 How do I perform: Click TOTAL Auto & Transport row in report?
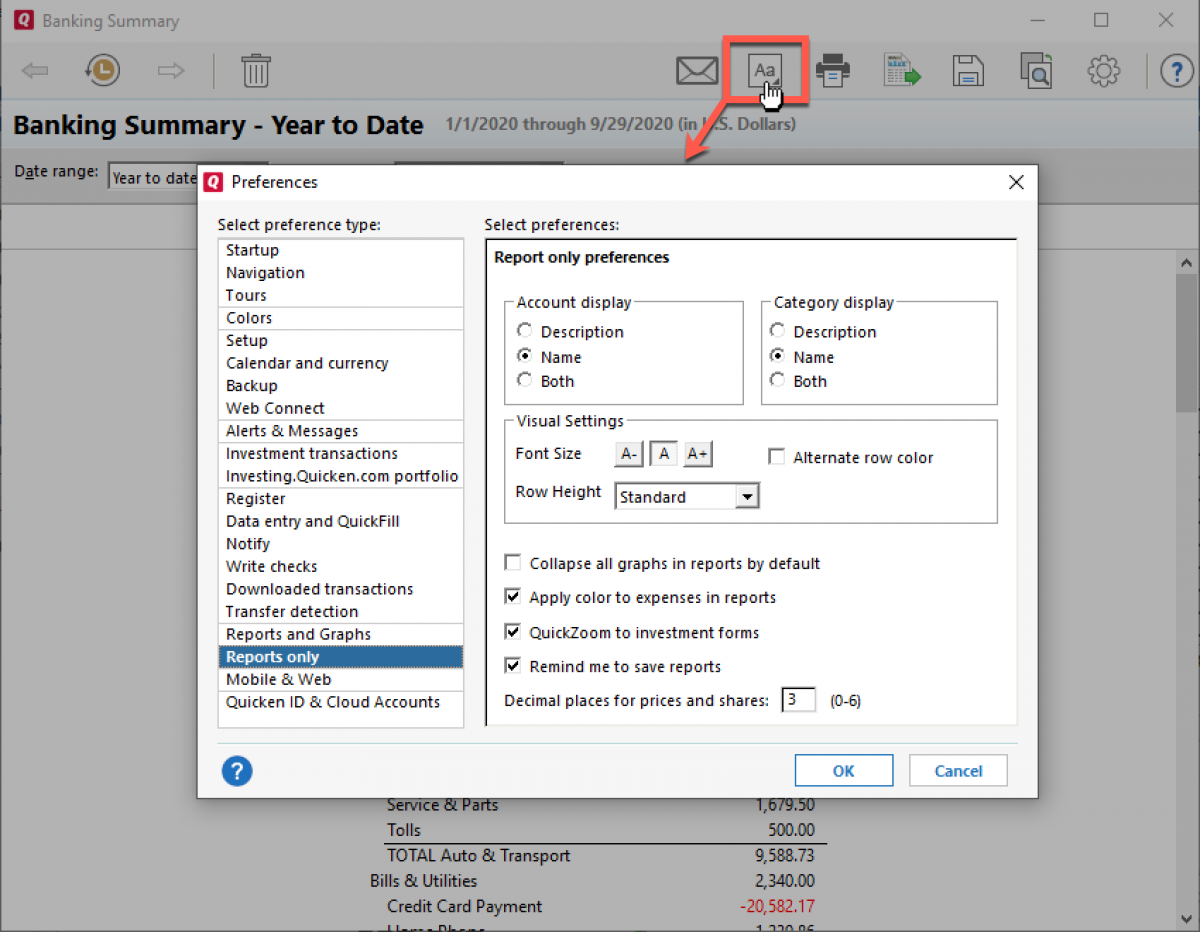[600, 855]
